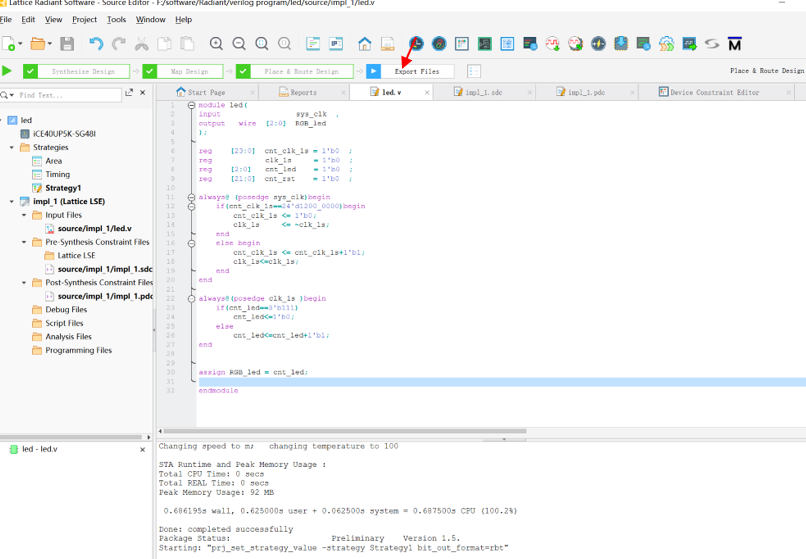Select the iCE40UP5K-SG48I device item

(x=64, y=134)
